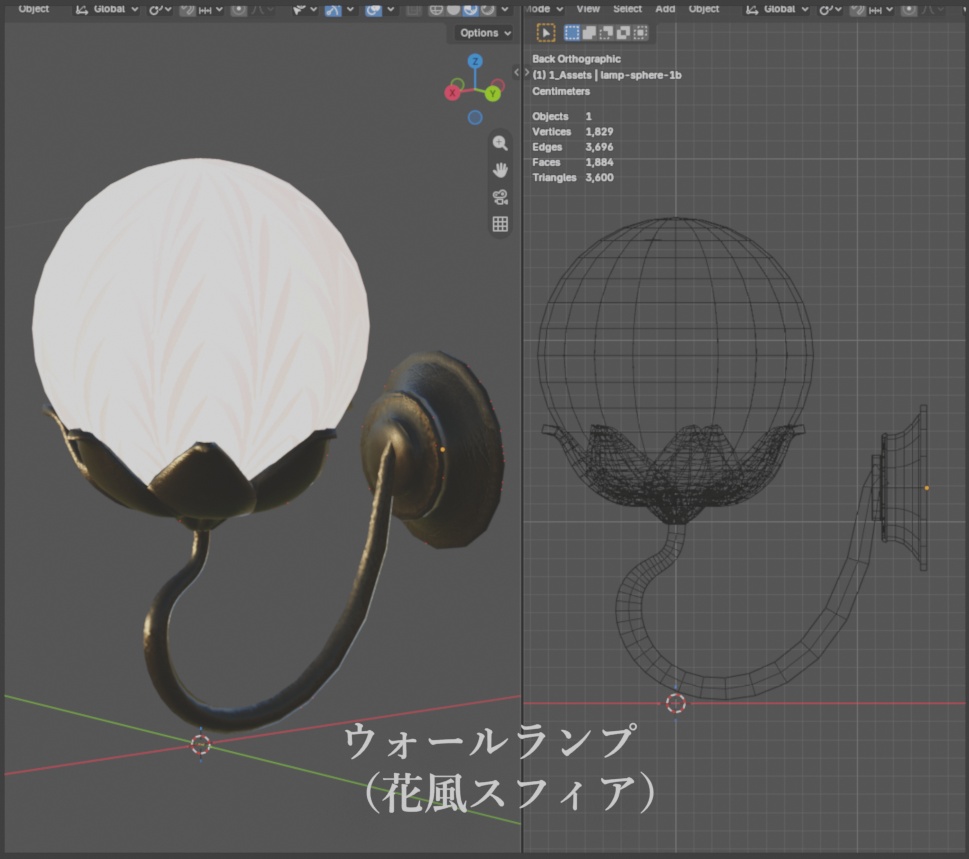Choose the Subtract selection mode icon
This screenshot has height=859, width=969.
[x=606, y=33]
